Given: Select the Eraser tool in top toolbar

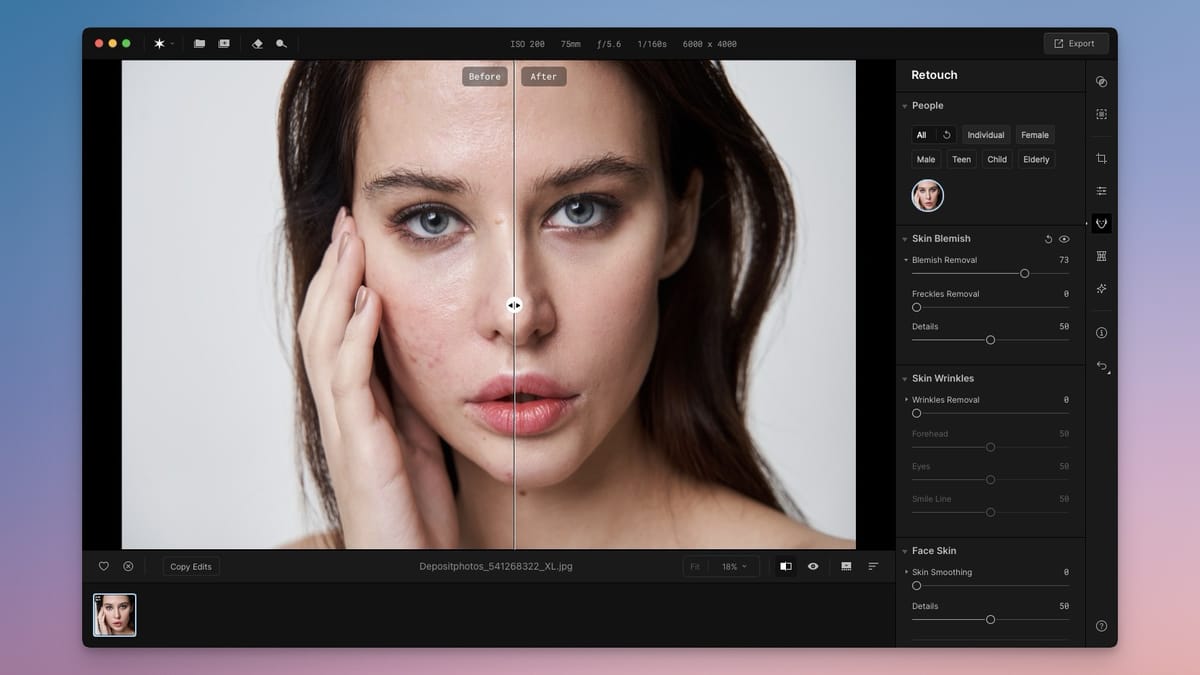Looking at the screenshot, I should coord(259,44).
